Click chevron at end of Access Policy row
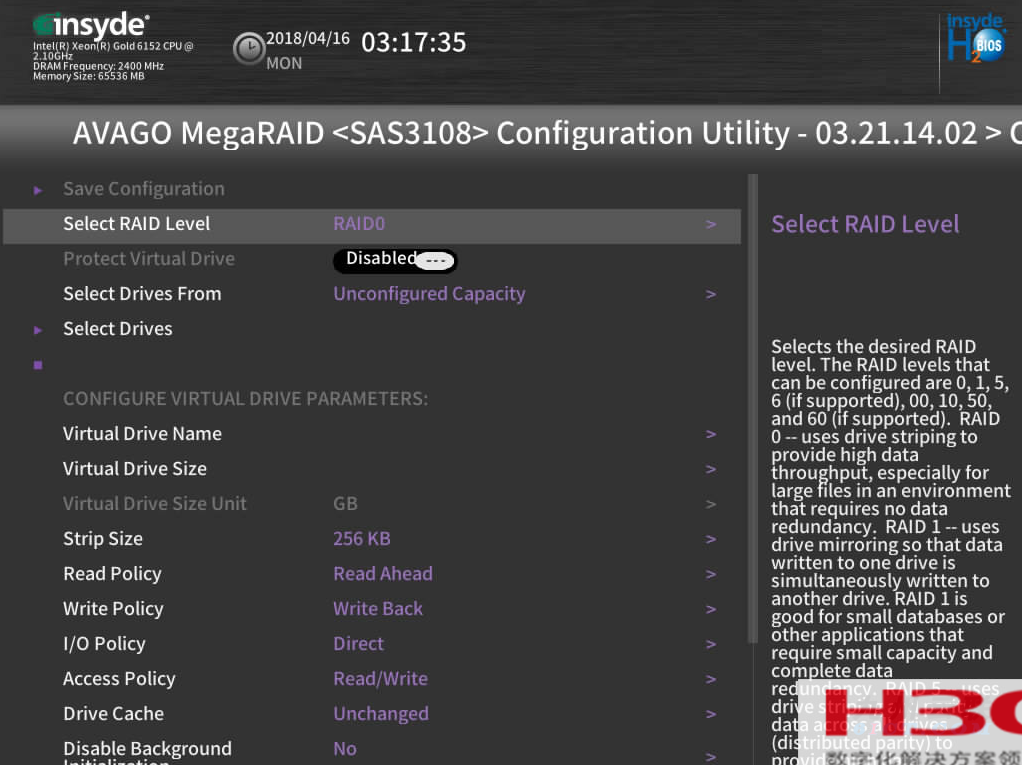This screenshot has width=1022, height=765. pos(711,679)
